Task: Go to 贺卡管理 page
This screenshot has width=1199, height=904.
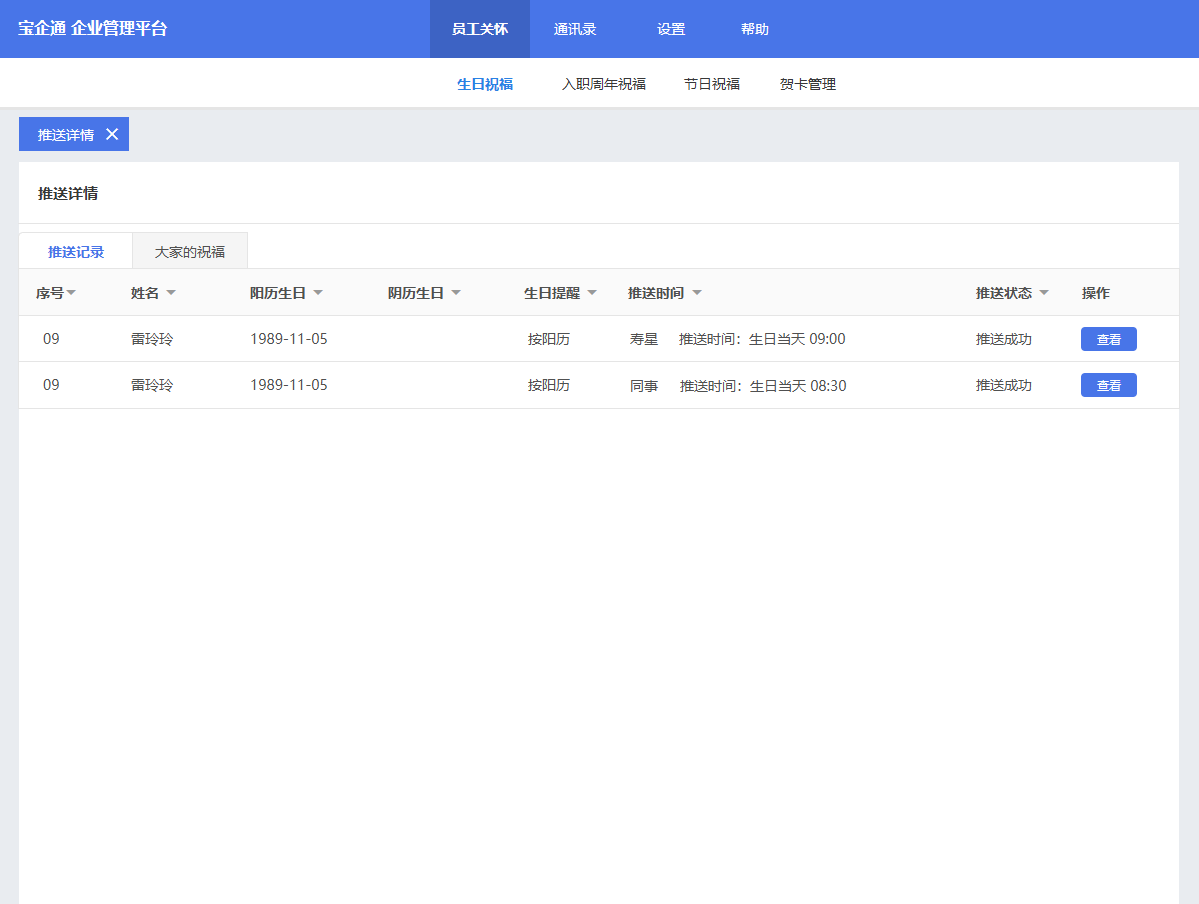Action: [808, 84]
